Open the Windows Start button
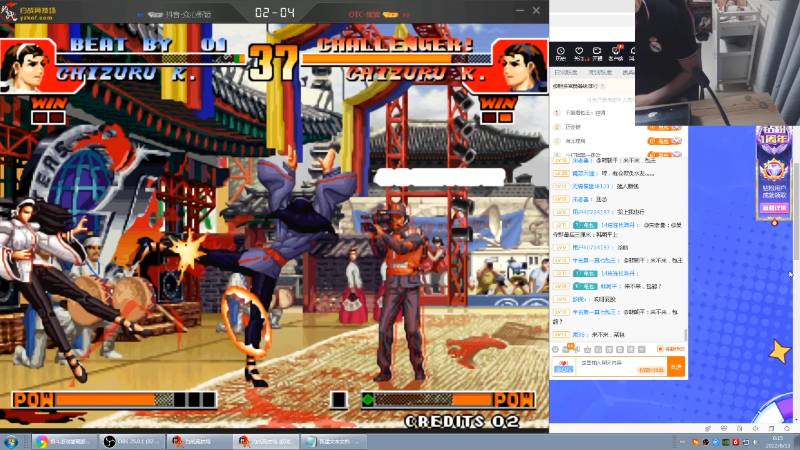 11,441
